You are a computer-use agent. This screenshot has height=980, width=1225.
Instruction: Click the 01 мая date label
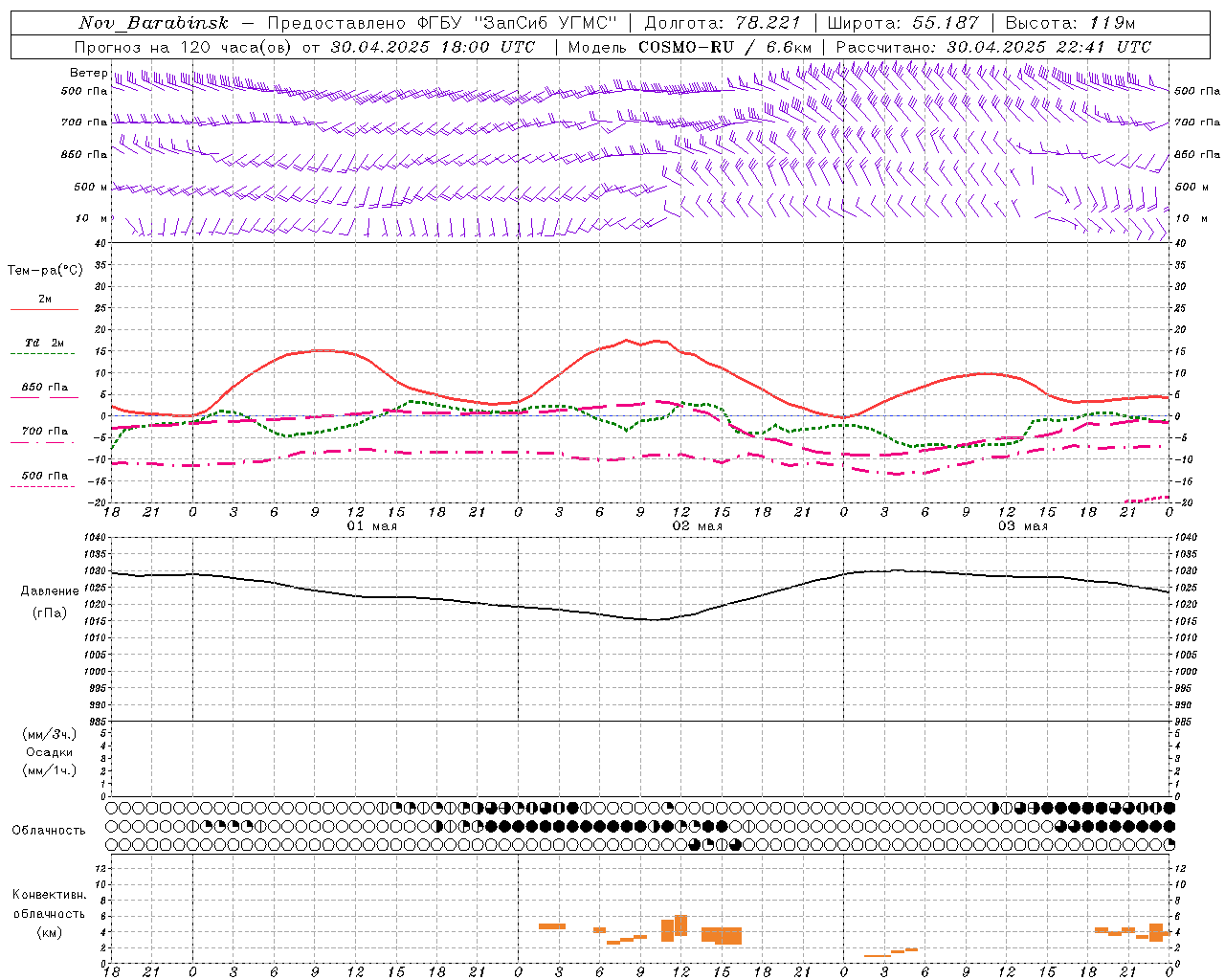click(372, 526)
